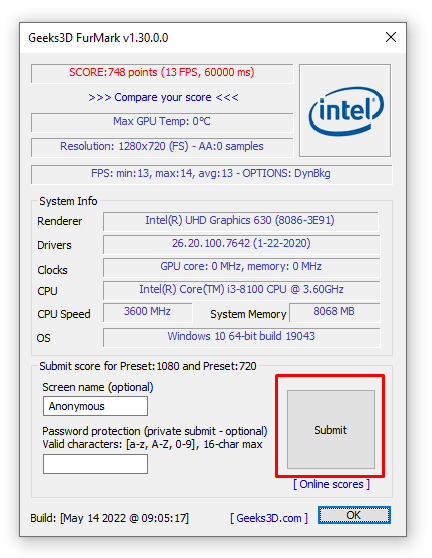This screenshot has width=432, height=558.
Task: Click the Drivers version field
Action: [242, 244]
